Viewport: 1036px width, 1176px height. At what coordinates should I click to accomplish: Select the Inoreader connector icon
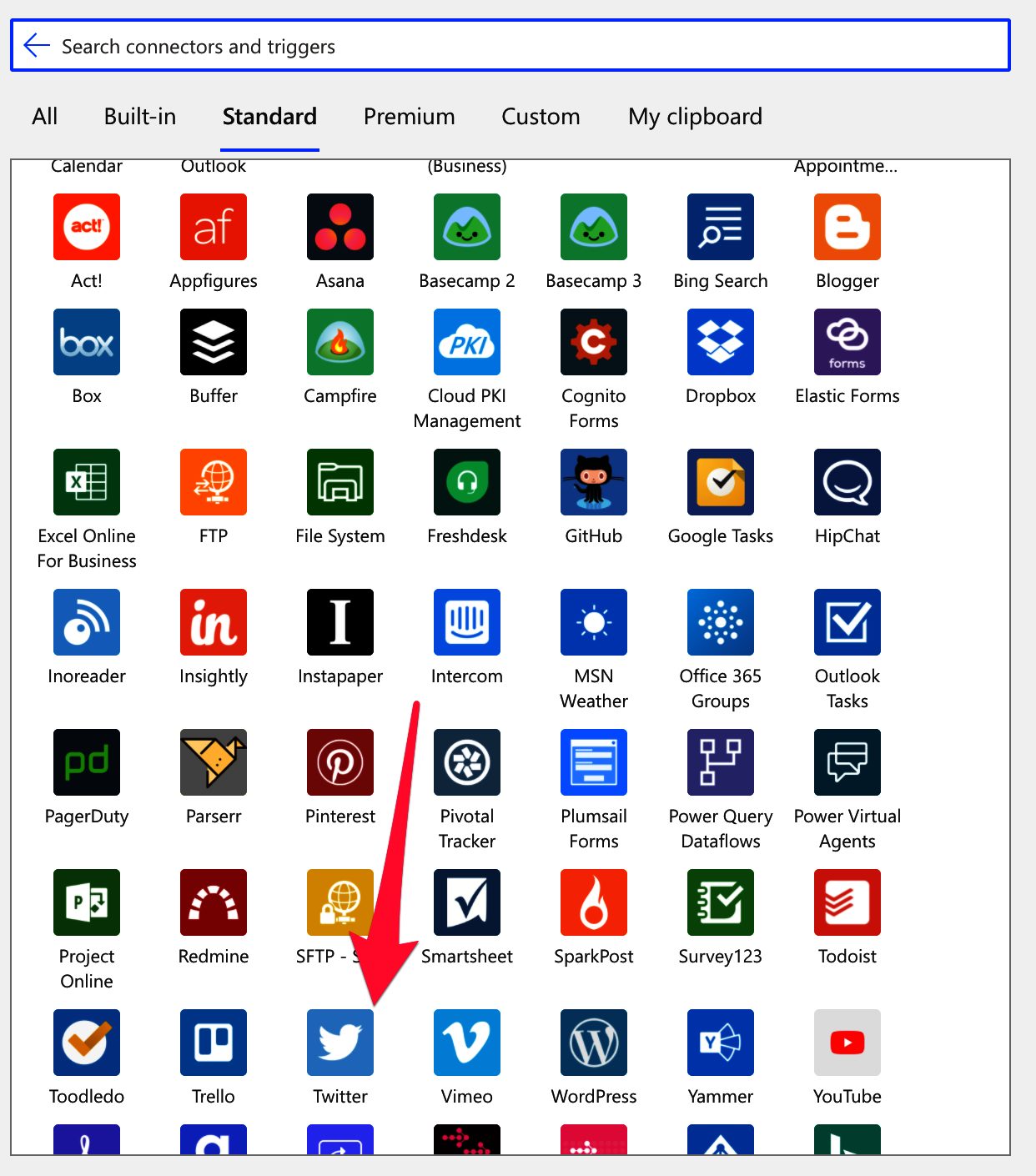[x=87, y=622]
